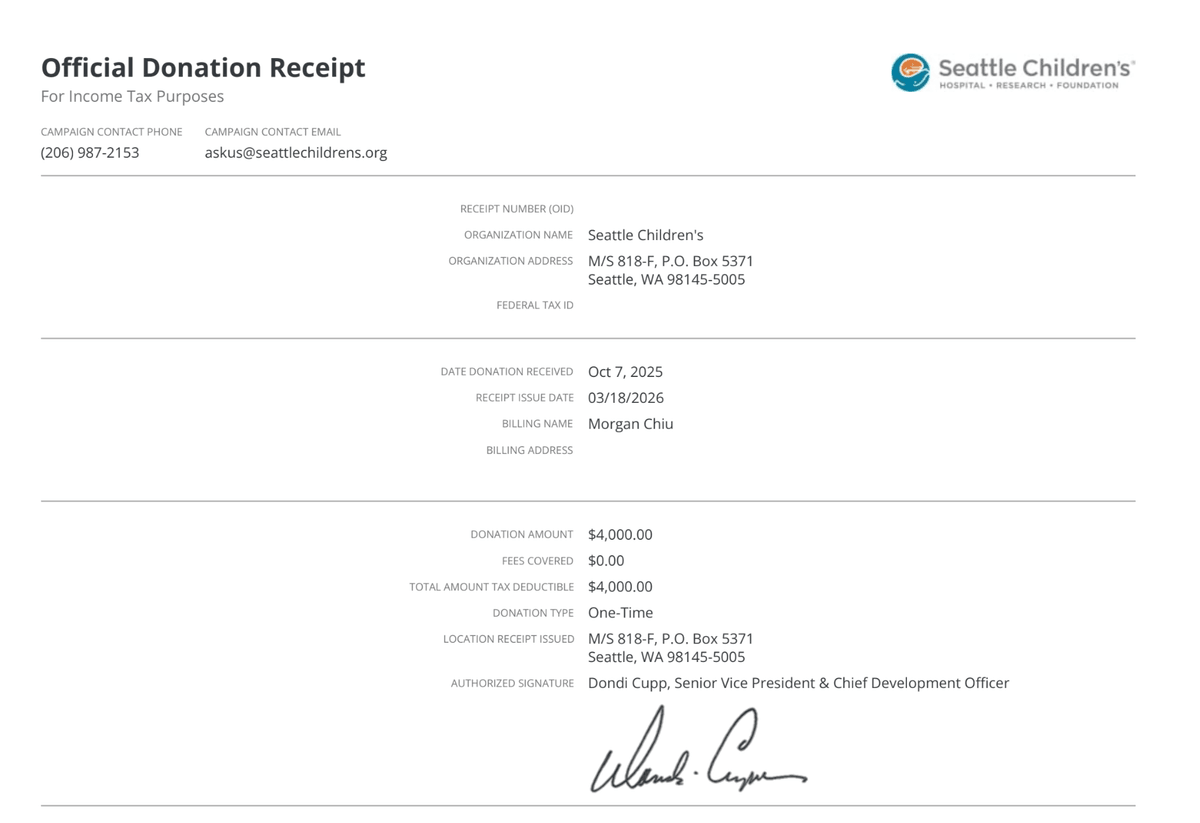Click the Fees Covered label

tap(538, 561)
